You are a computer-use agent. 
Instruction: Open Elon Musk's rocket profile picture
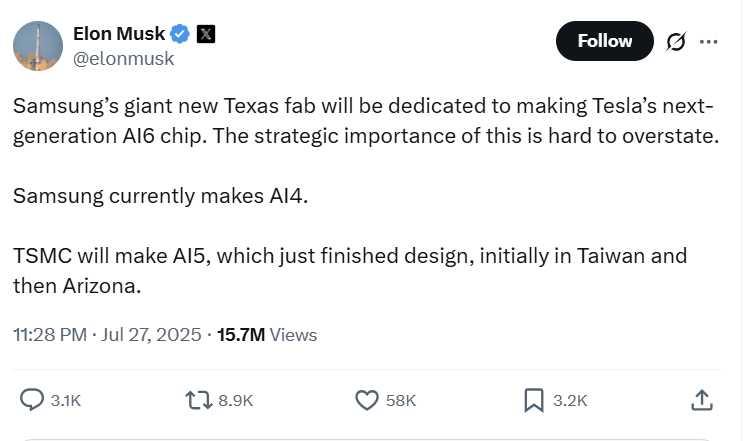[x=38, y=46]
